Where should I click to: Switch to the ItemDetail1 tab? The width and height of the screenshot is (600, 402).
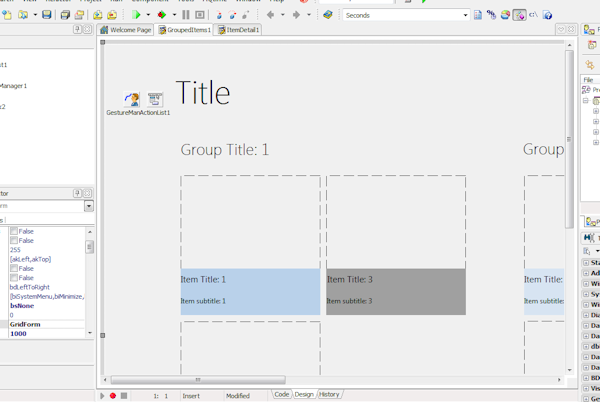tap(240, 31)
